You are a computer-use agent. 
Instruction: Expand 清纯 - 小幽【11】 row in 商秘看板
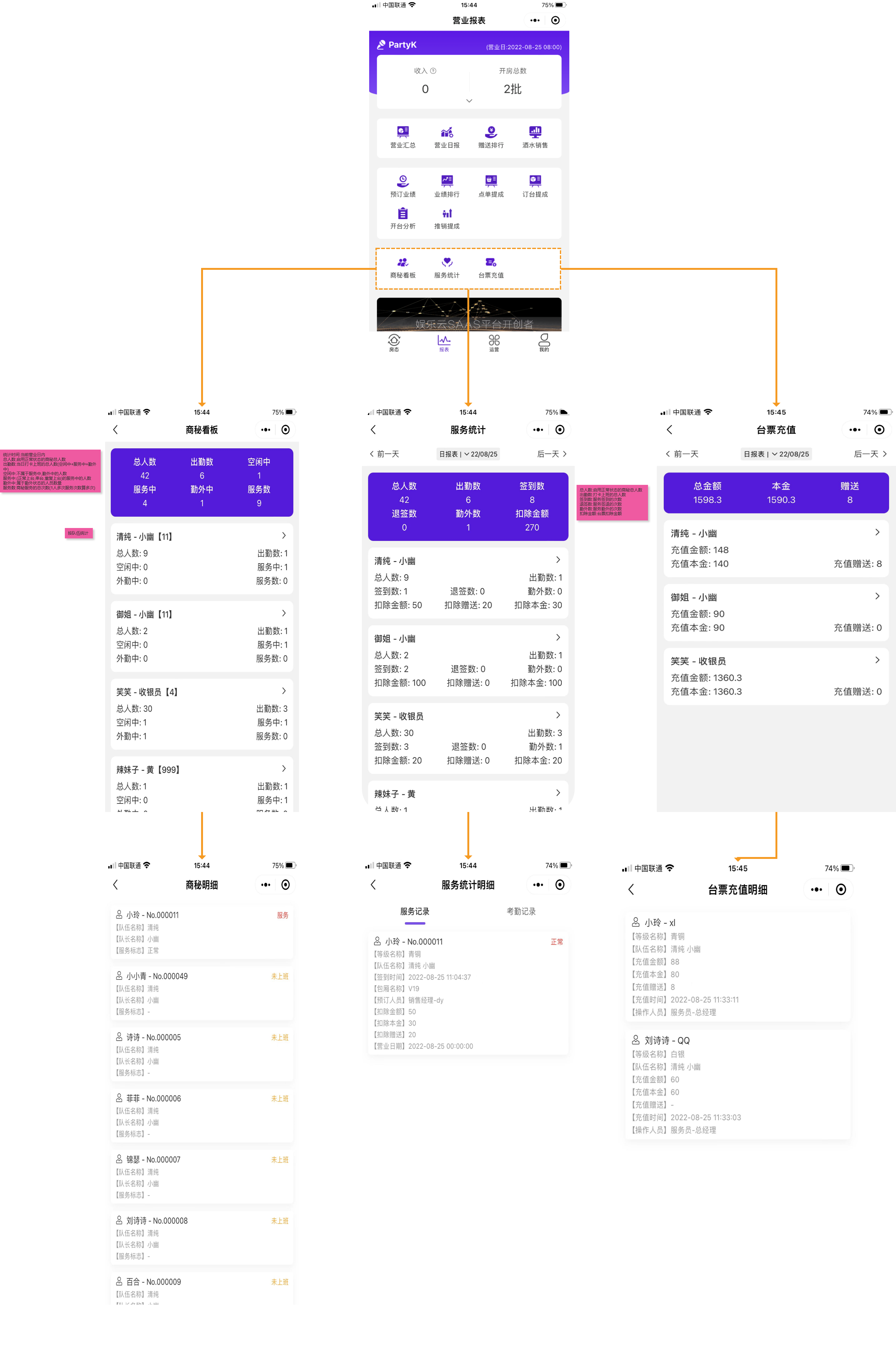[202, 559]
